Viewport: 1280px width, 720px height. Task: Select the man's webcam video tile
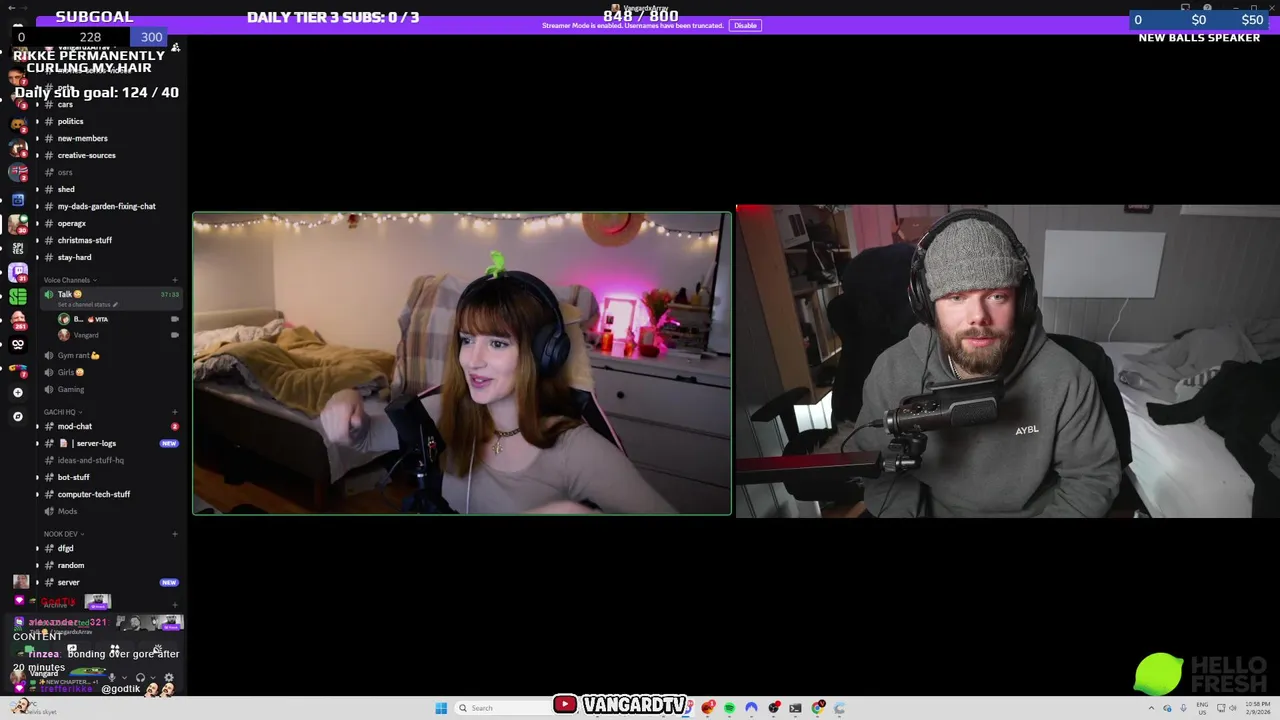1007,361
